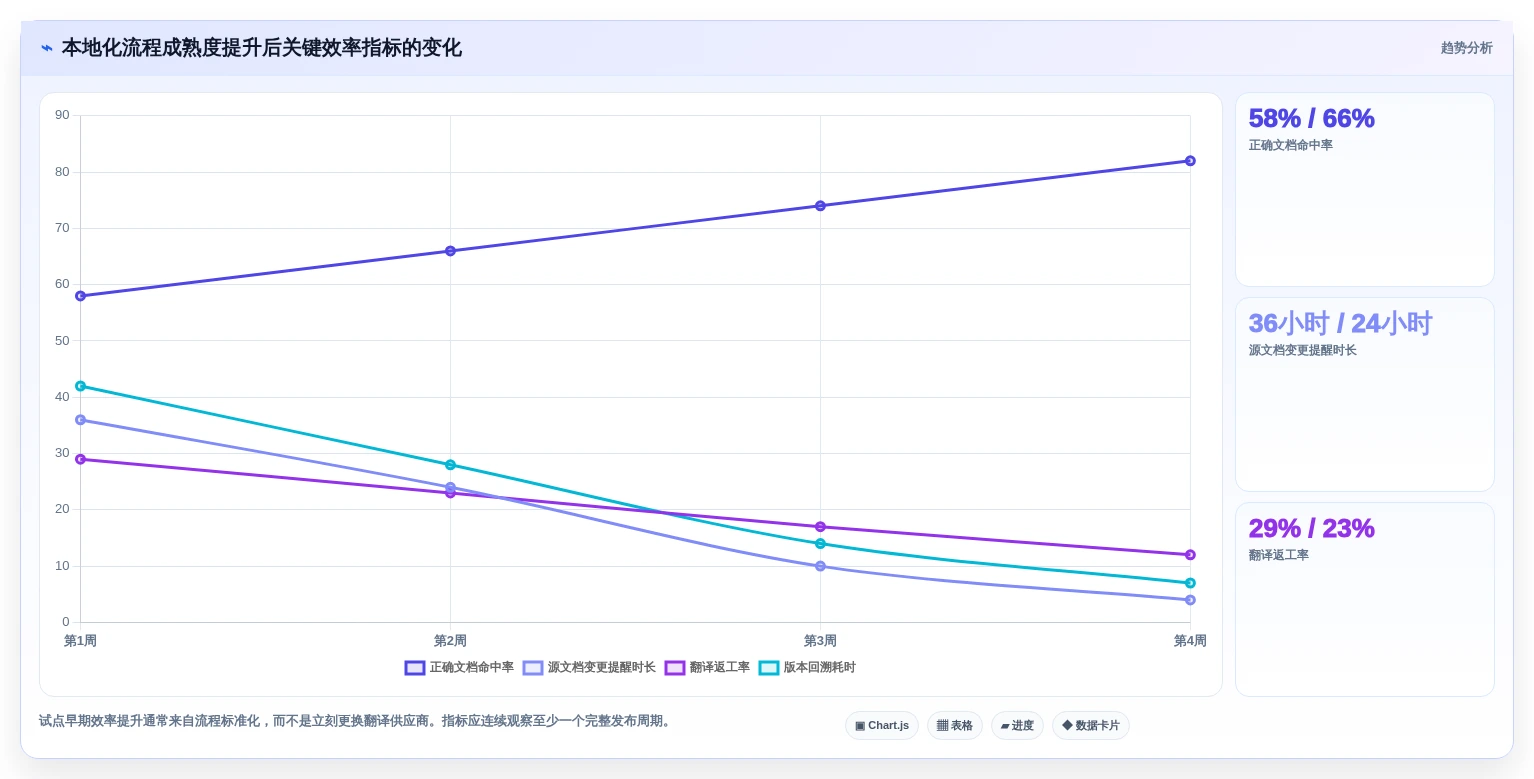The image size is (1534, 779).
Task: Open the 58% / 66% 正确文档命中率 card
Action: (x=1365, y=190)
